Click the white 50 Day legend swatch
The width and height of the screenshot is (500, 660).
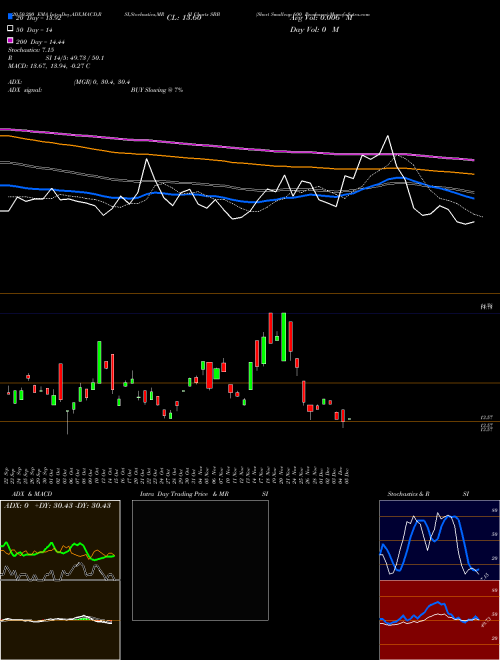click(x=10, y=29)
